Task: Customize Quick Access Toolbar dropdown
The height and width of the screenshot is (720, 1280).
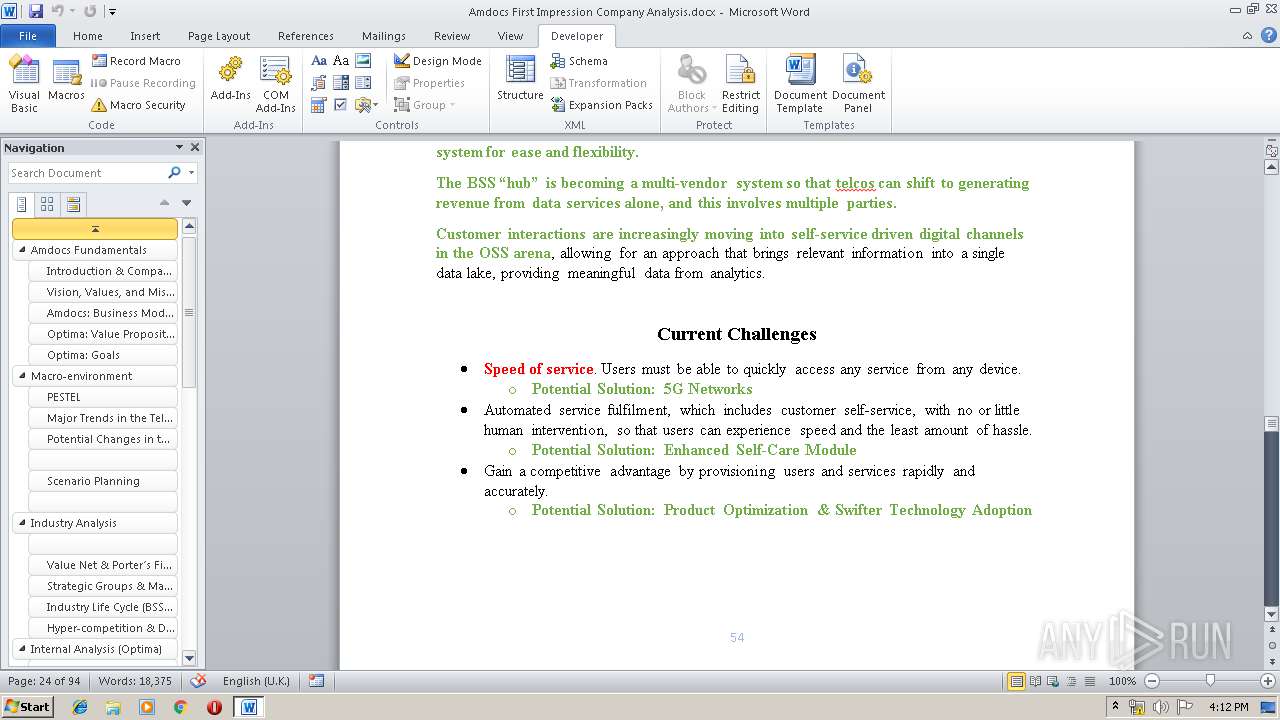Action: [112, 12]
